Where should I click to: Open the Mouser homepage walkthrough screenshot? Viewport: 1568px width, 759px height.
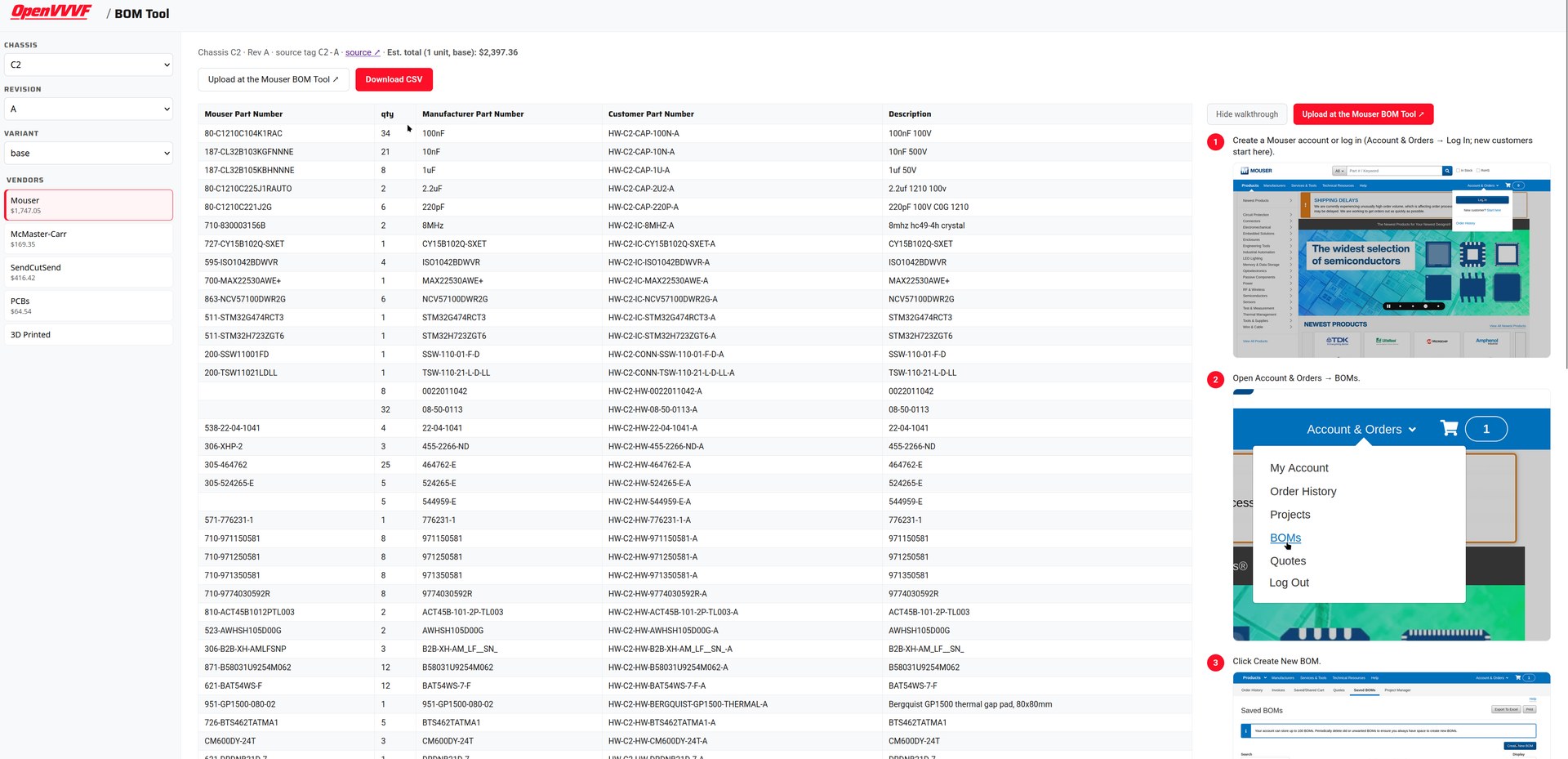[x=1391, y=261]
